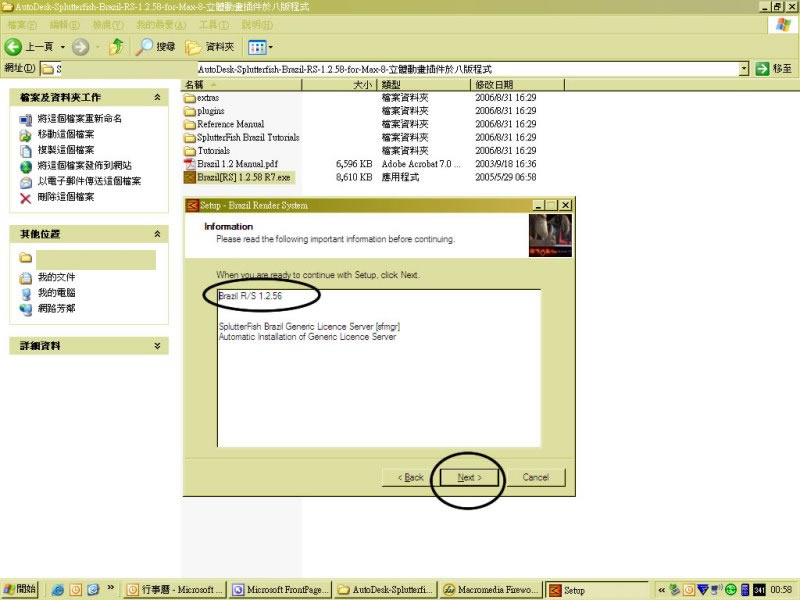Sort files by the 類型 column header
Screen dimensions: 800x600
pos(423,85)
